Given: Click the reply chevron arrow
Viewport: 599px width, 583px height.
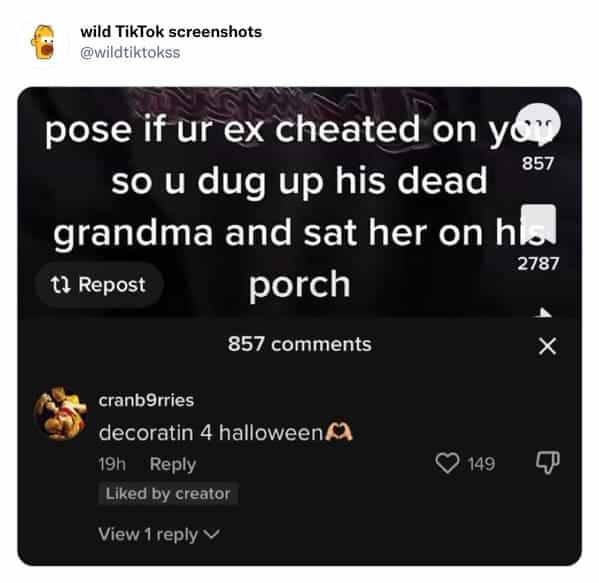Looking at the screenshot, I should [x=212, y=534].
